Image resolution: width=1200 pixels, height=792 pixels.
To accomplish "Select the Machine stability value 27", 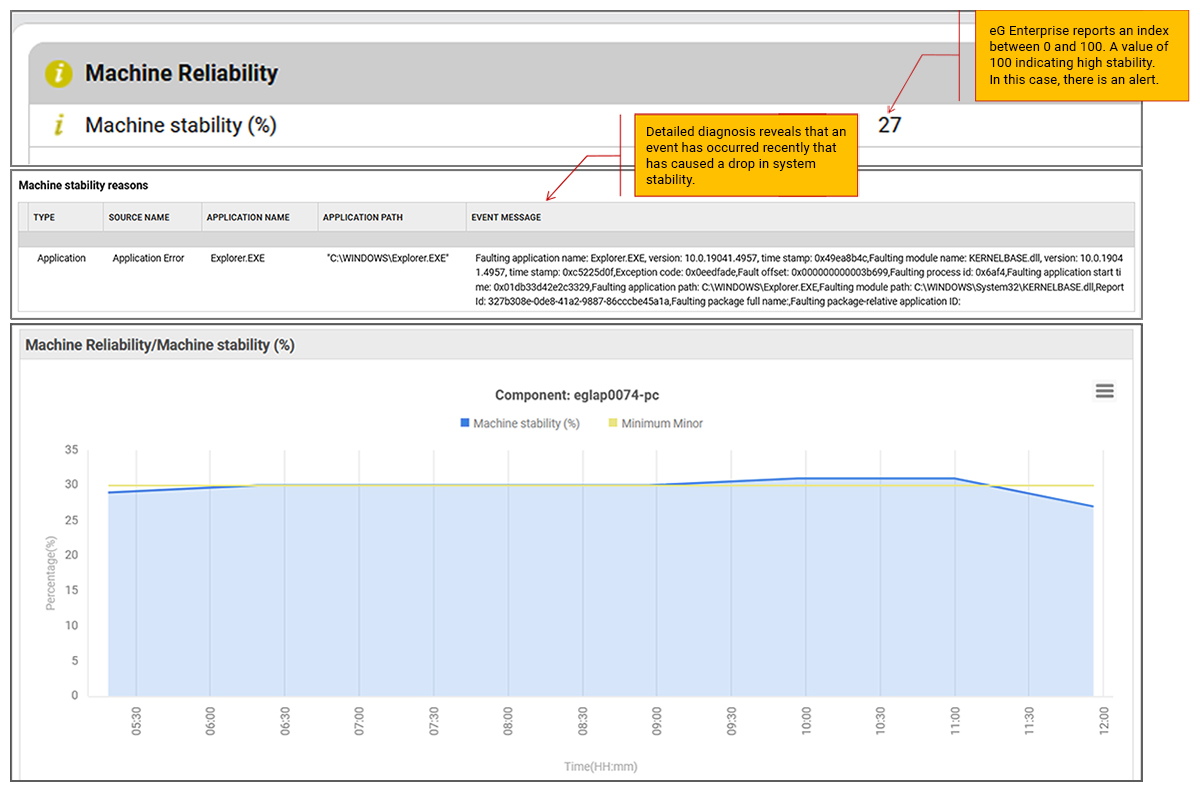I will tap(889, 125).
